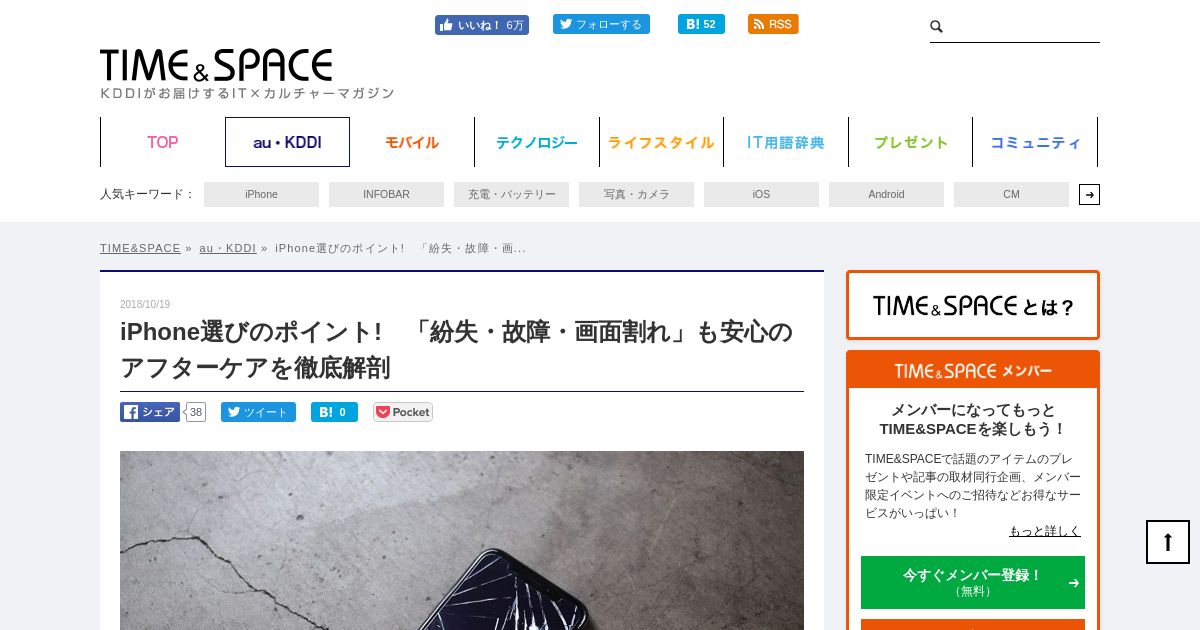Open the ライフスタイル navigation tab
This screenshot has width=1200, height=630.
click(x=661, y=142)
